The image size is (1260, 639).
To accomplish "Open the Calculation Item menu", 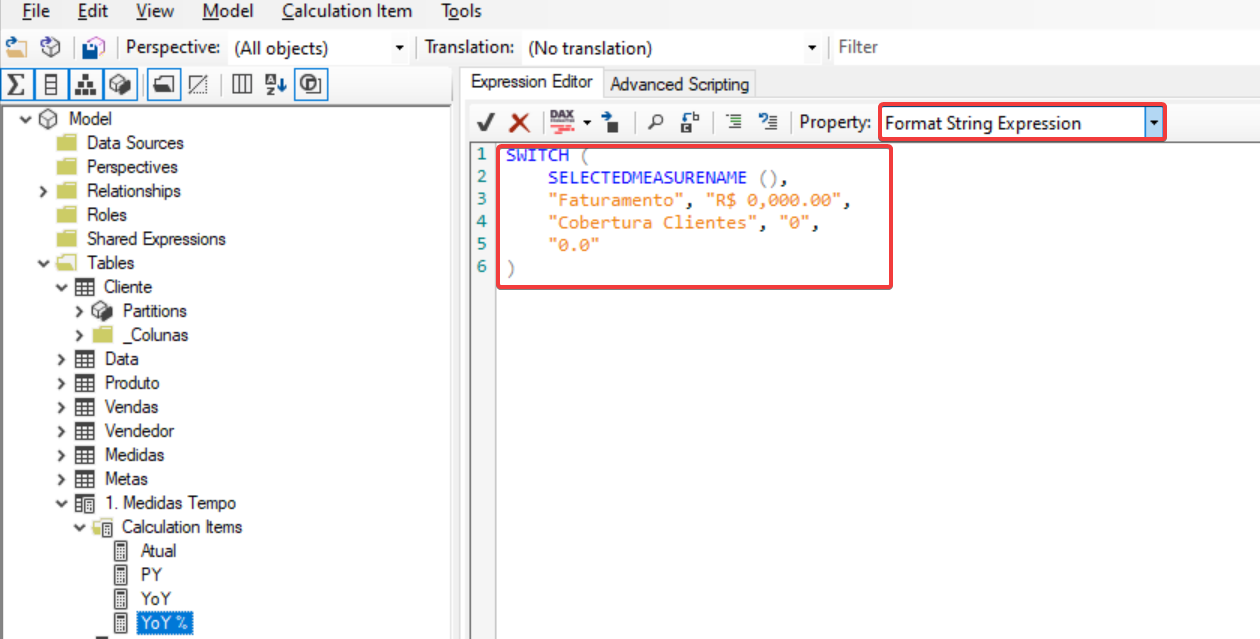I will coord(346,12).
